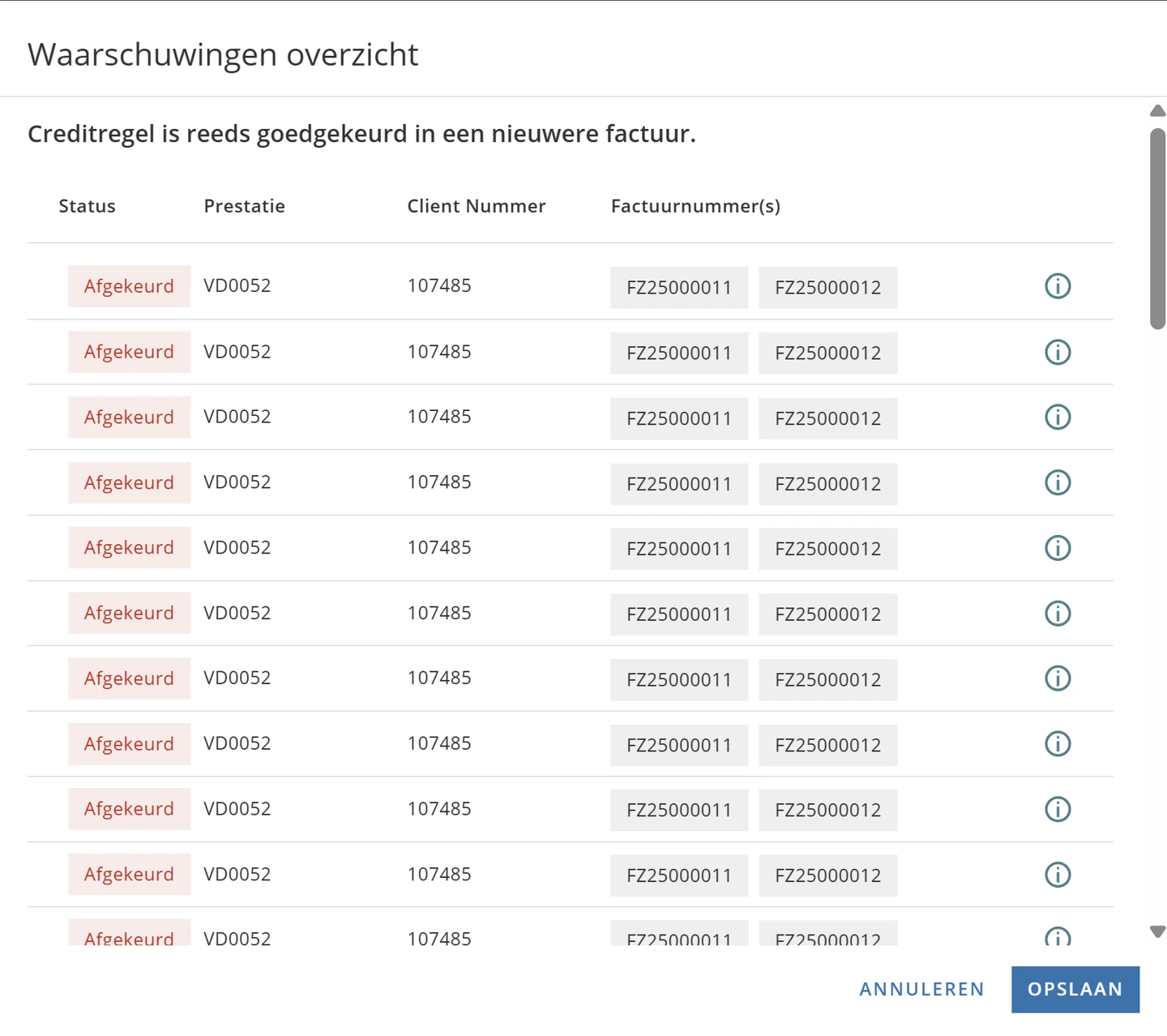Click invoice chip FZ25000011 in the first row
Viewport: 1167px width, 1036px height.
click(x=679, y=288)
